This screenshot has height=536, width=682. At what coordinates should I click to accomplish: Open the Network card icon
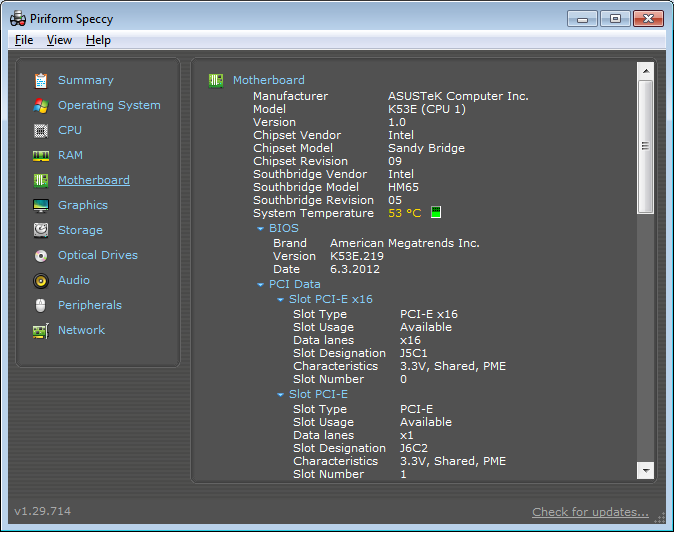pos(41,331)
